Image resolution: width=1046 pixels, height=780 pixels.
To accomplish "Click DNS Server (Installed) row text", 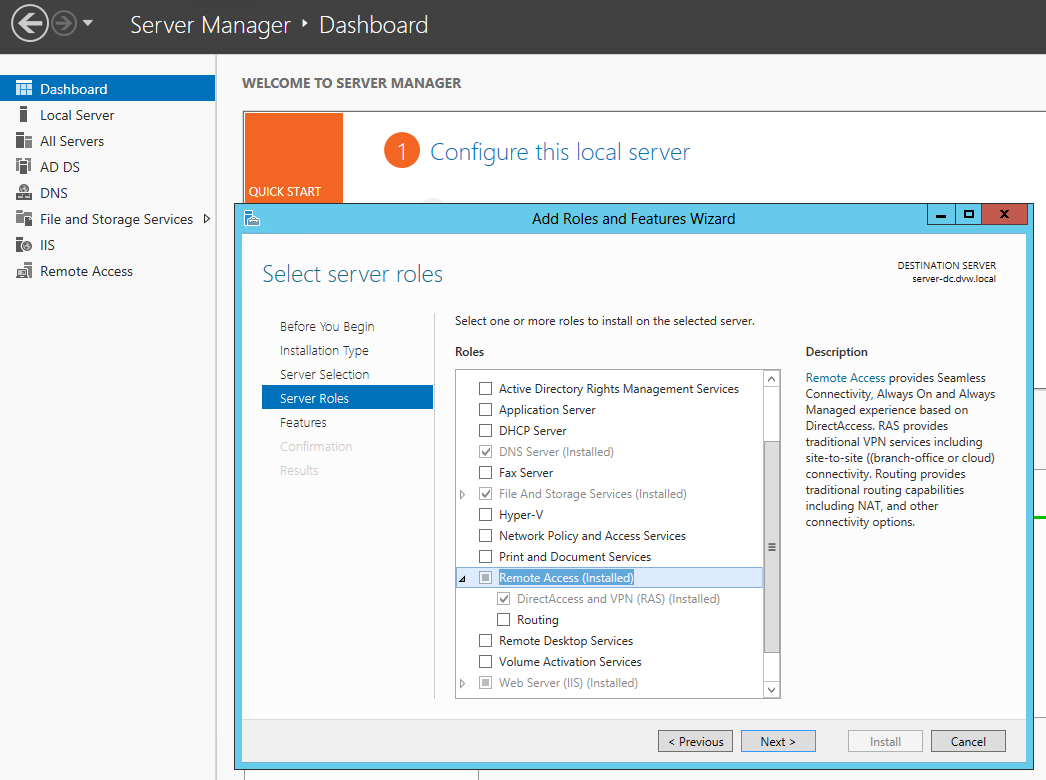I will coord(556,452).
